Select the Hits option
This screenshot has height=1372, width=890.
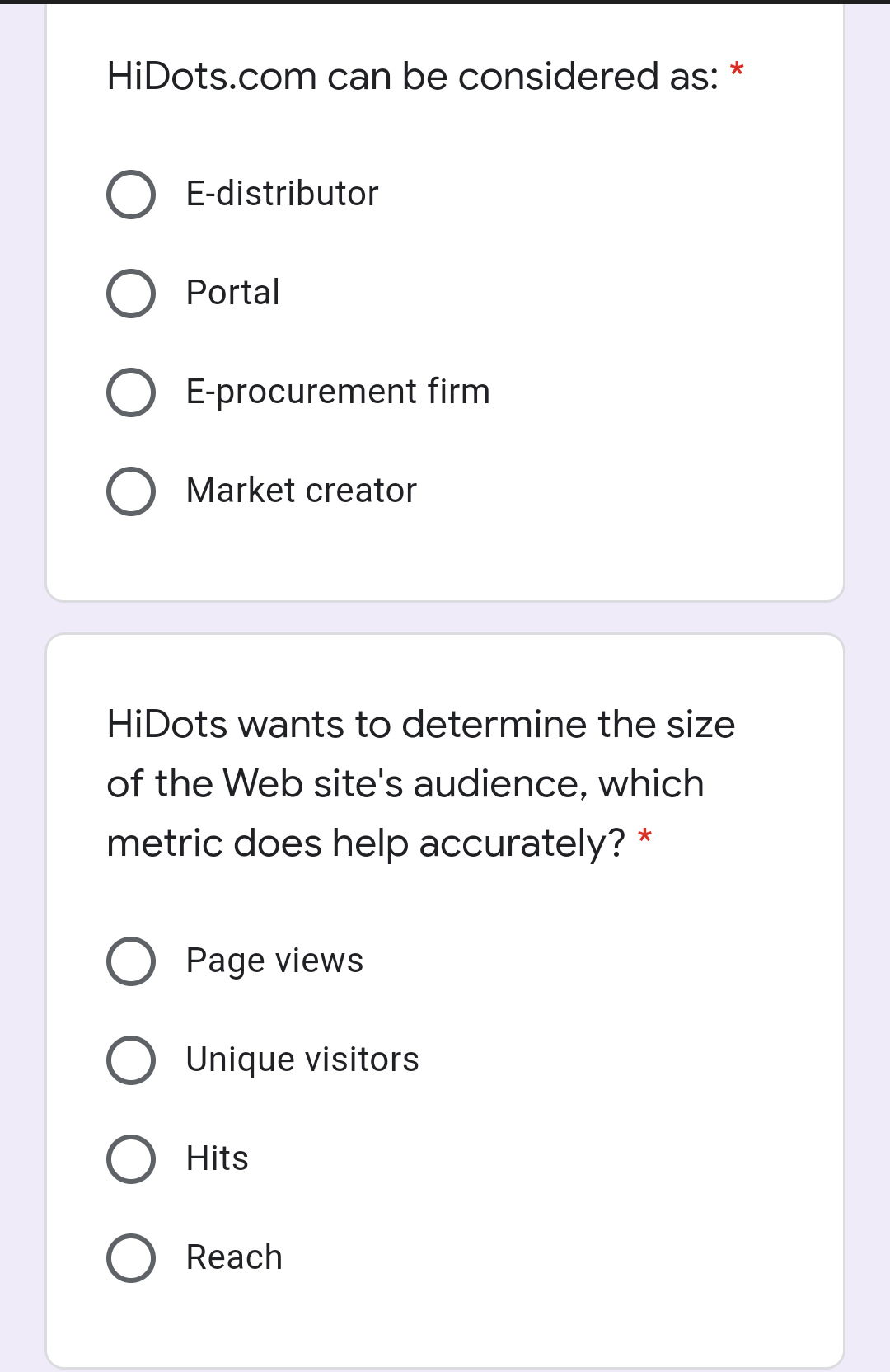point(132,1158)
